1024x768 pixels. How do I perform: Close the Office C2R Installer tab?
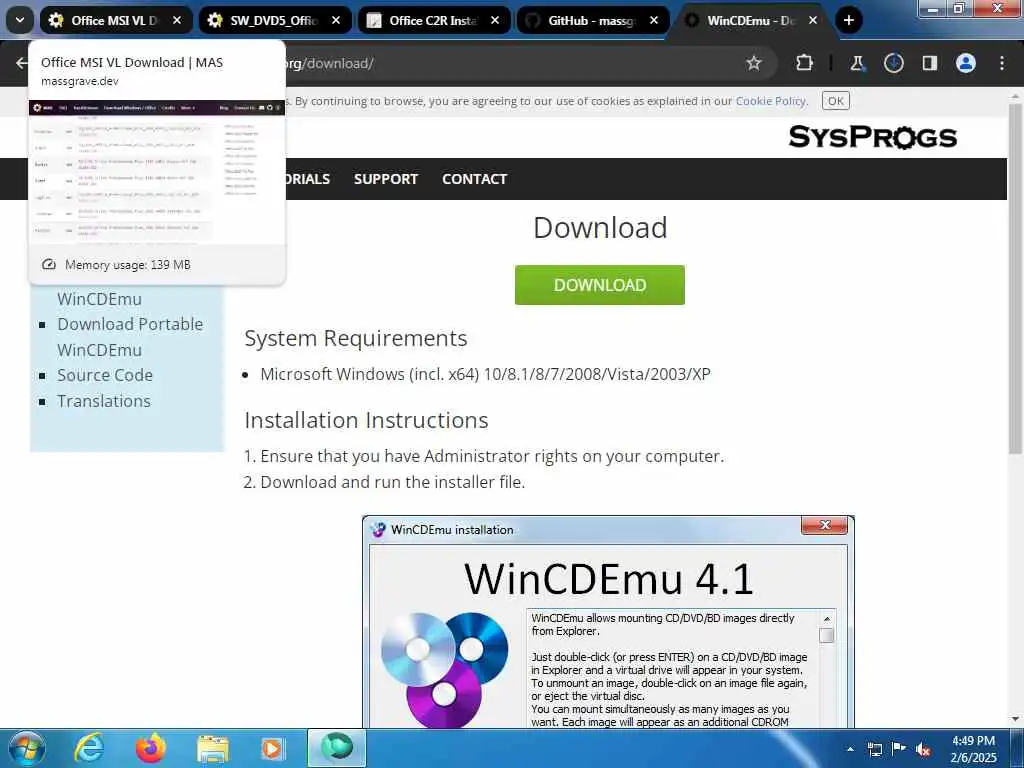(x=495, y=20)
